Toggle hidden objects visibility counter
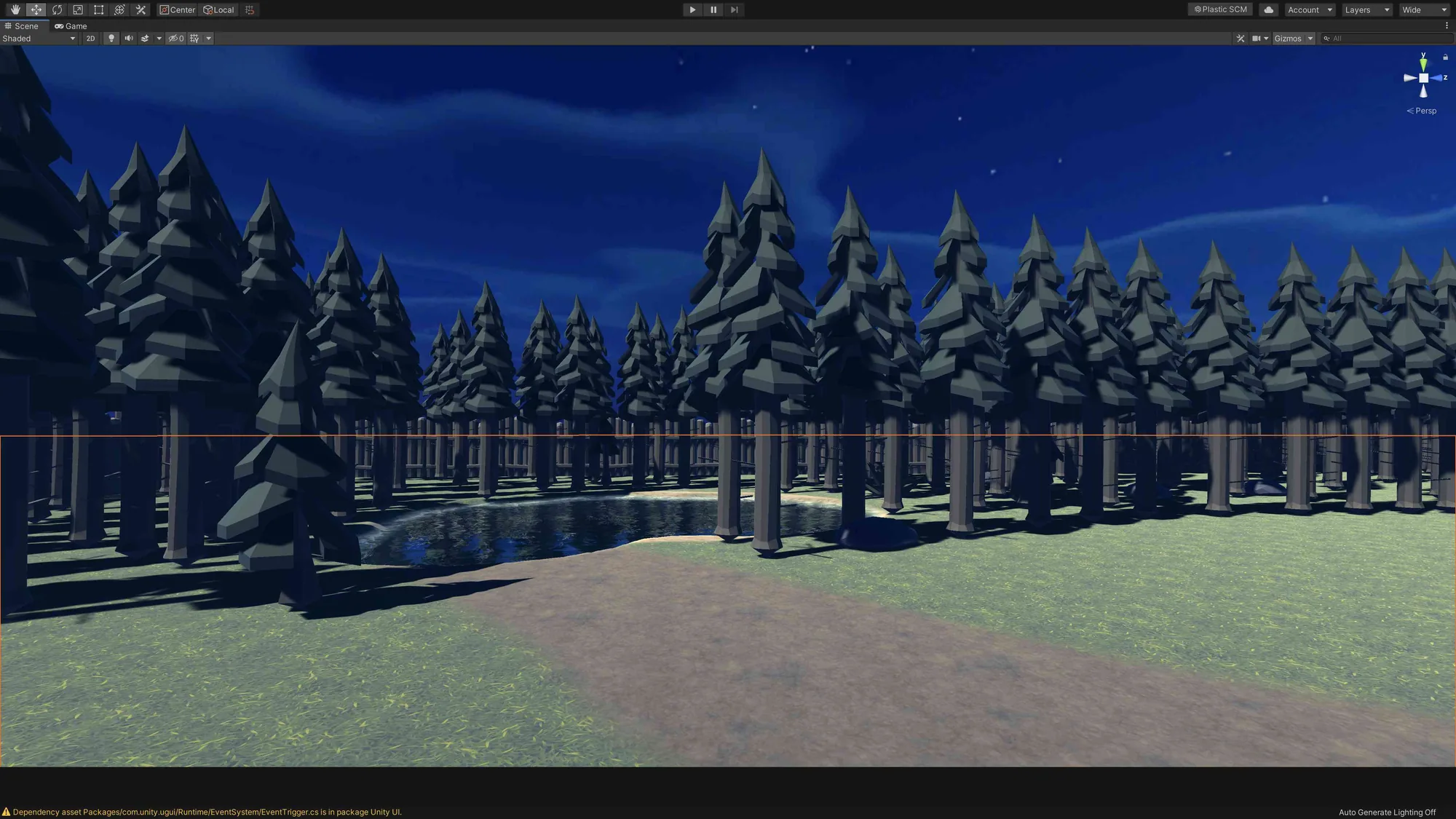The height and width of the screenshot is (819, 1456). pos(176,39)
